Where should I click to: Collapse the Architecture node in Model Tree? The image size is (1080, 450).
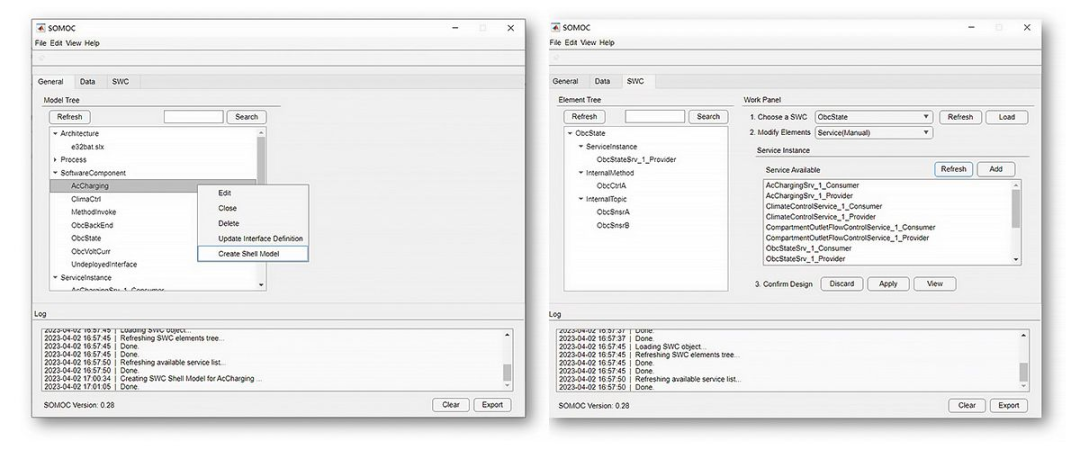coord(56,134)
